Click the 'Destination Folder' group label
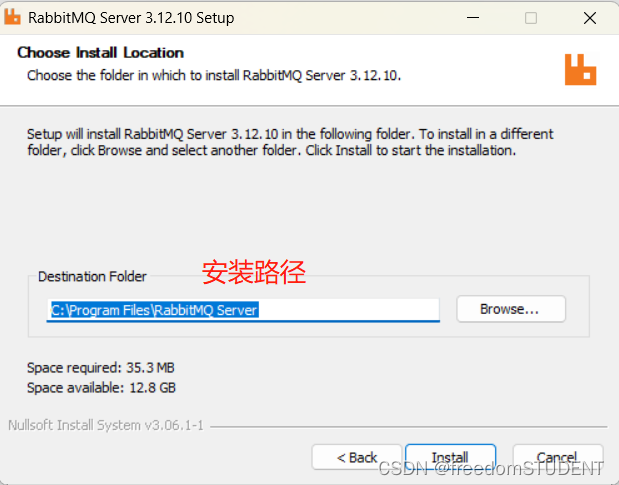The width and height of the screenshot is (619, 485). 92,276
